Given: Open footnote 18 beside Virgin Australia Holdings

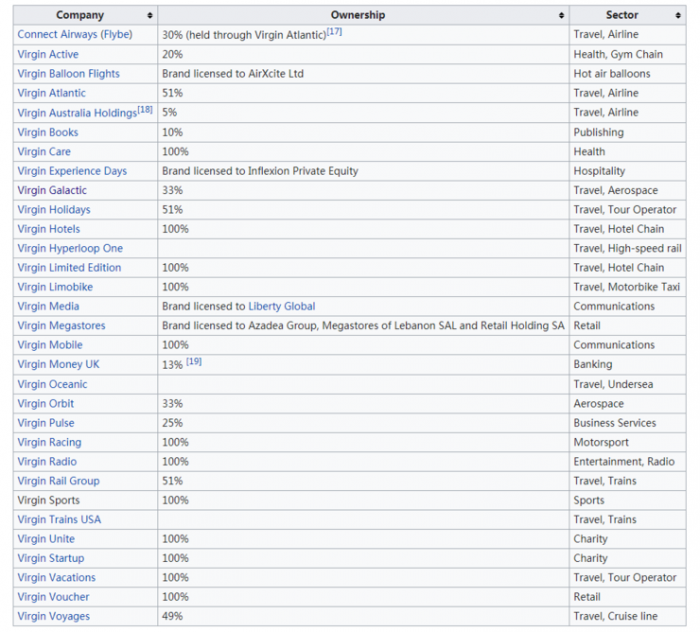Looking at the screenshot, I should tap(145, 109).
